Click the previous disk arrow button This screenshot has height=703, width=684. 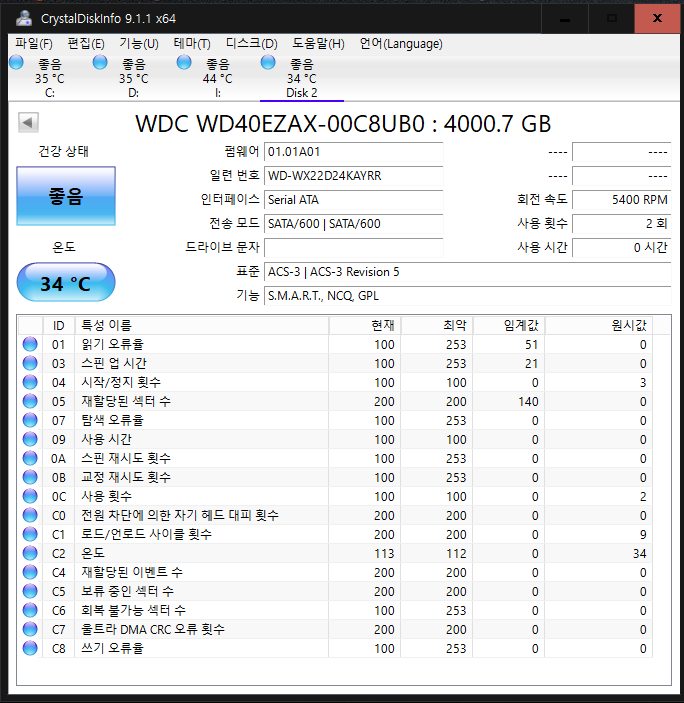[28, 122]
